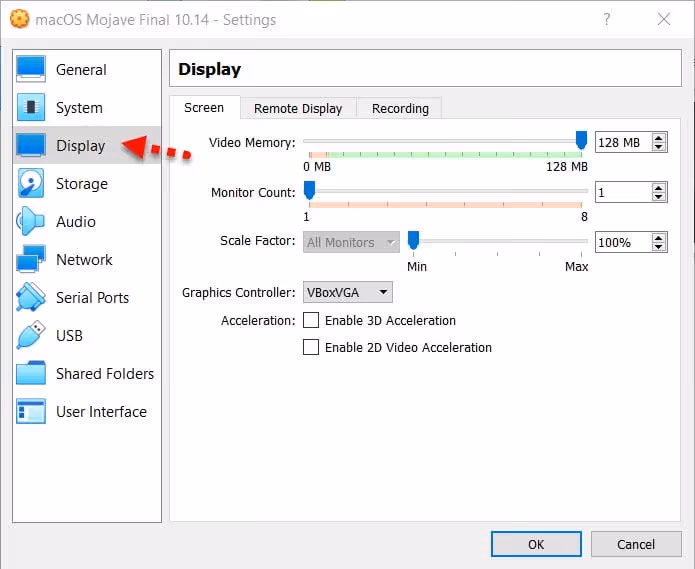Select the System chip icon

point(31,107)
